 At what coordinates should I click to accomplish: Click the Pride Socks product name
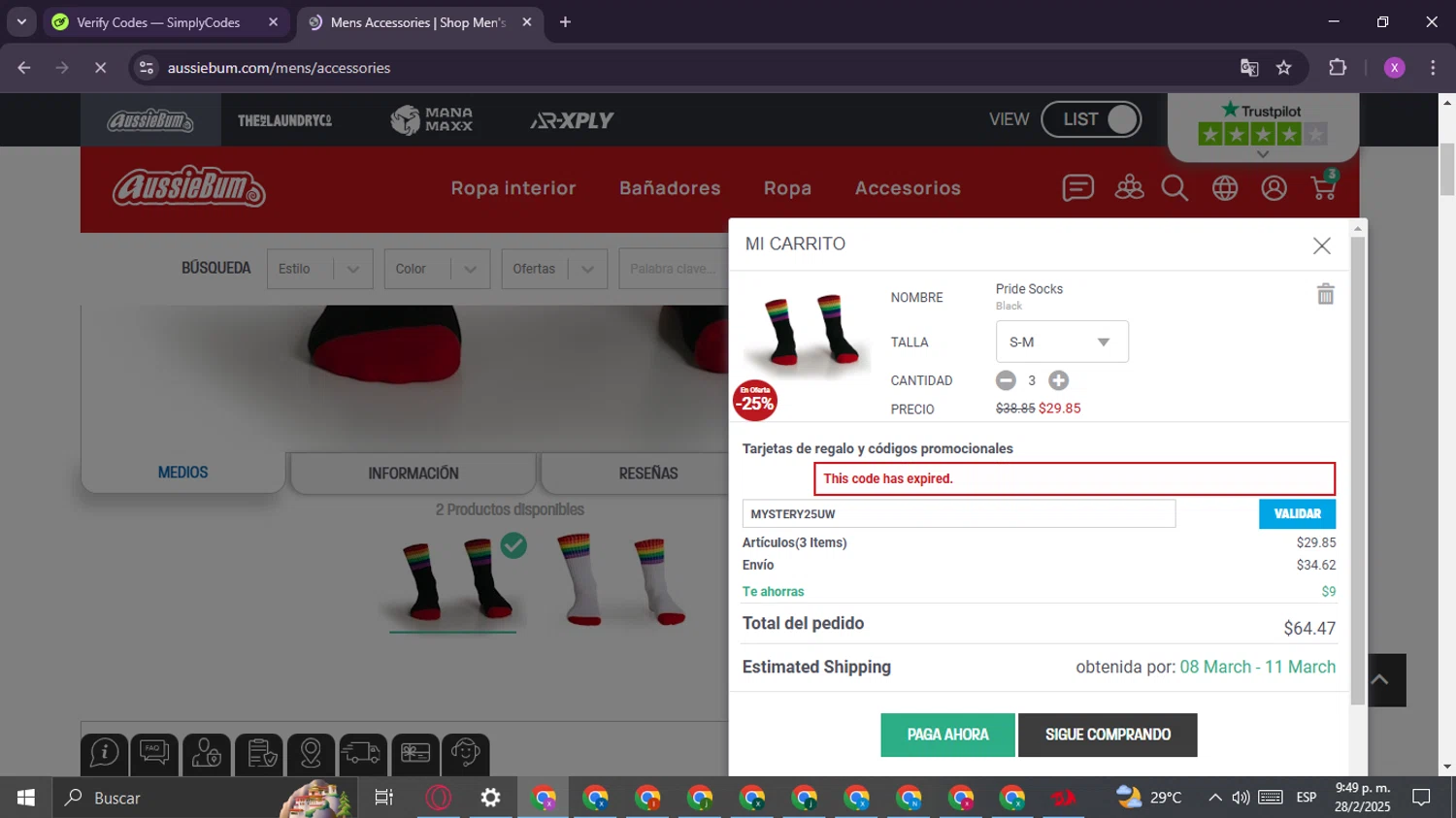[x=1029, y=289]
